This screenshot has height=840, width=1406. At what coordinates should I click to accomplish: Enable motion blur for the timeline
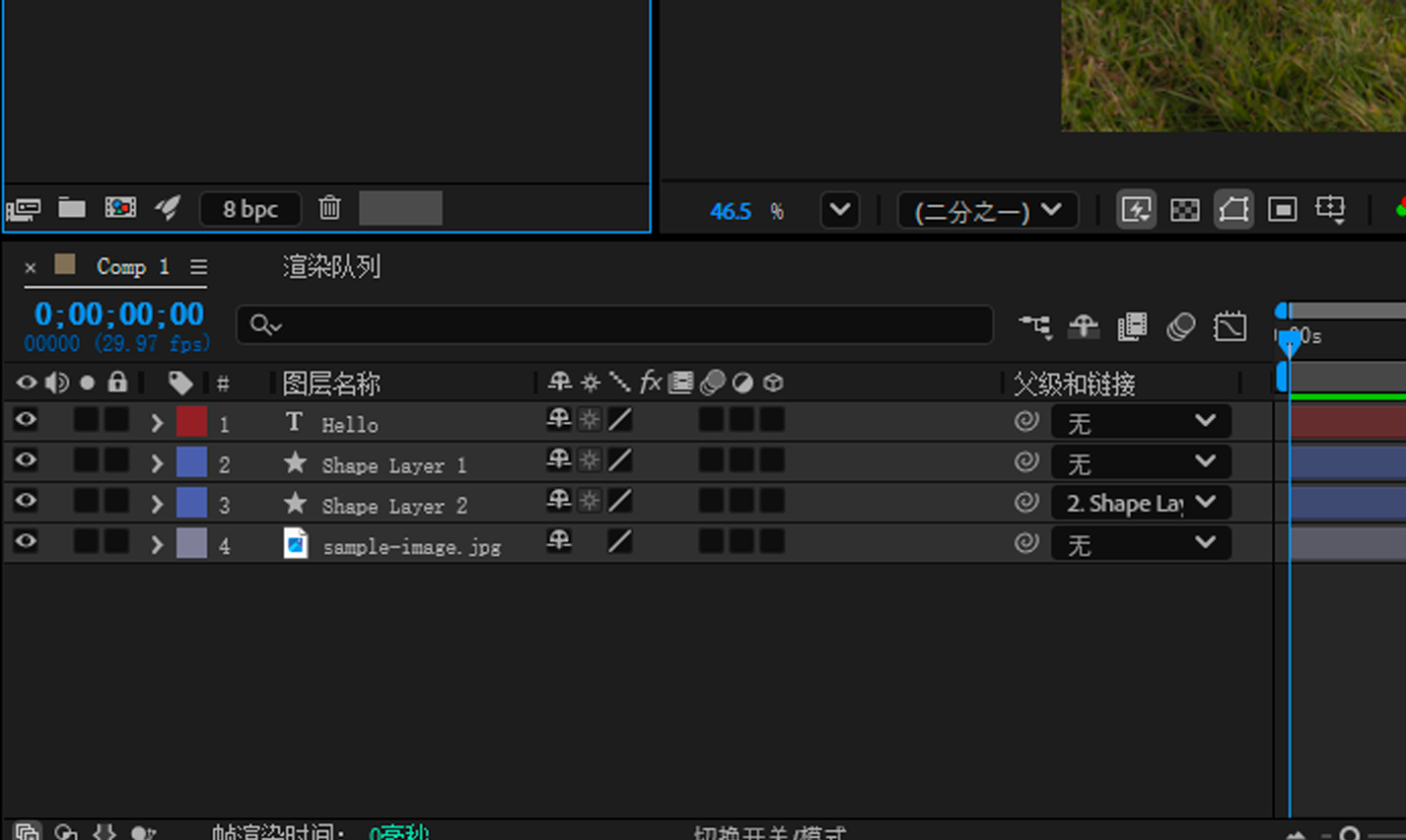click(1180, 326)
